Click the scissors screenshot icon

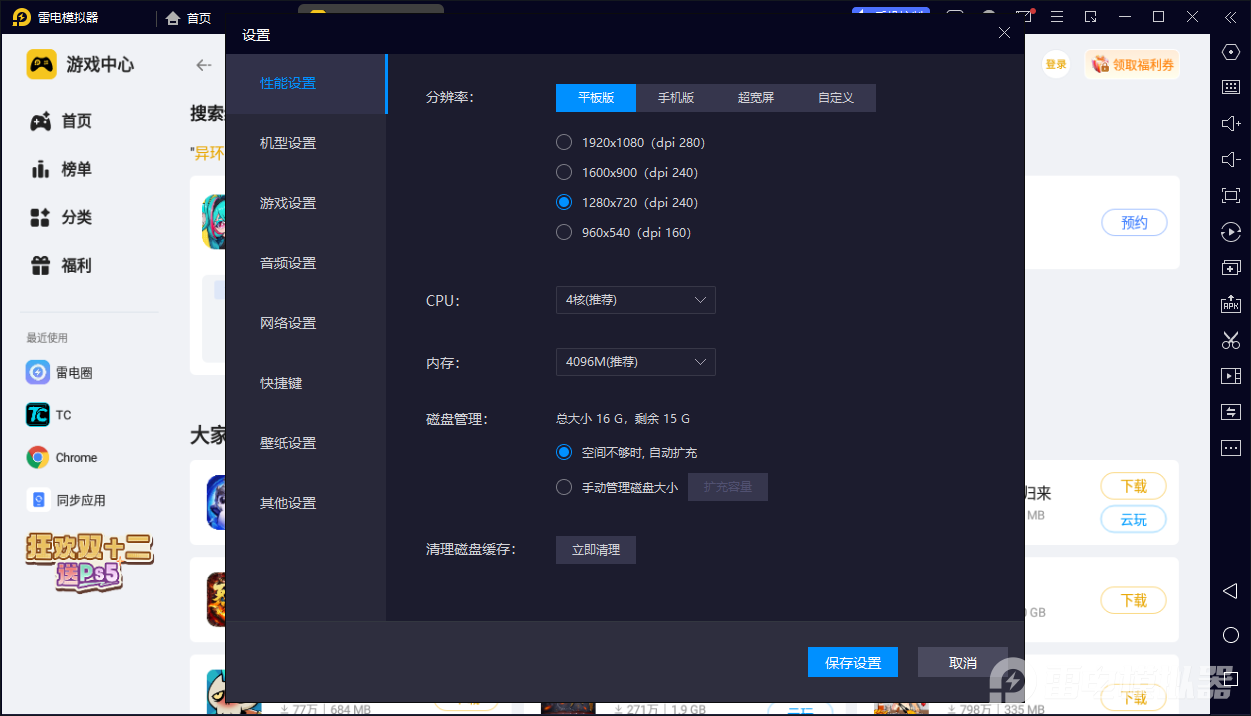[1231, 340]
